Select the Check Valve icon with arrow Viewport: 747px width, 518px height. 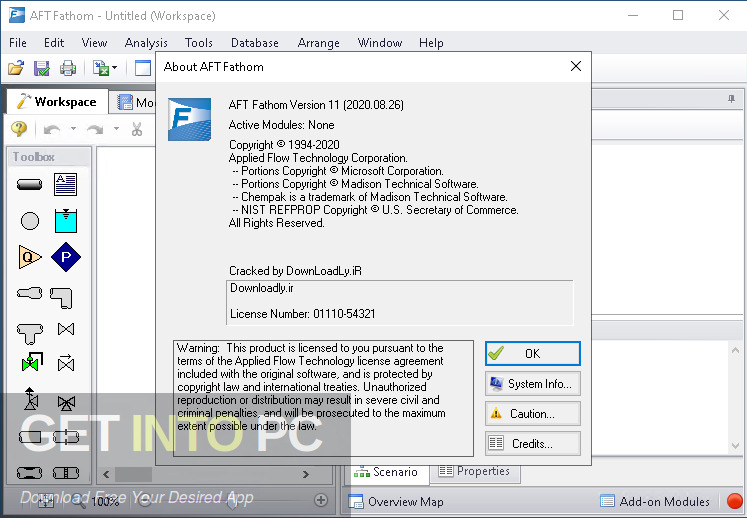(x=66, y=363)
